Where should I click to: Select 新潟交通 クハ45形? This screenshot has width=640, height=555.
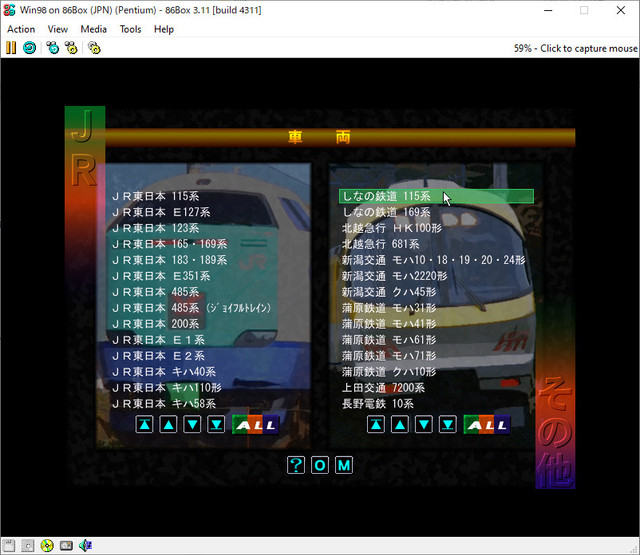[389, 292]
